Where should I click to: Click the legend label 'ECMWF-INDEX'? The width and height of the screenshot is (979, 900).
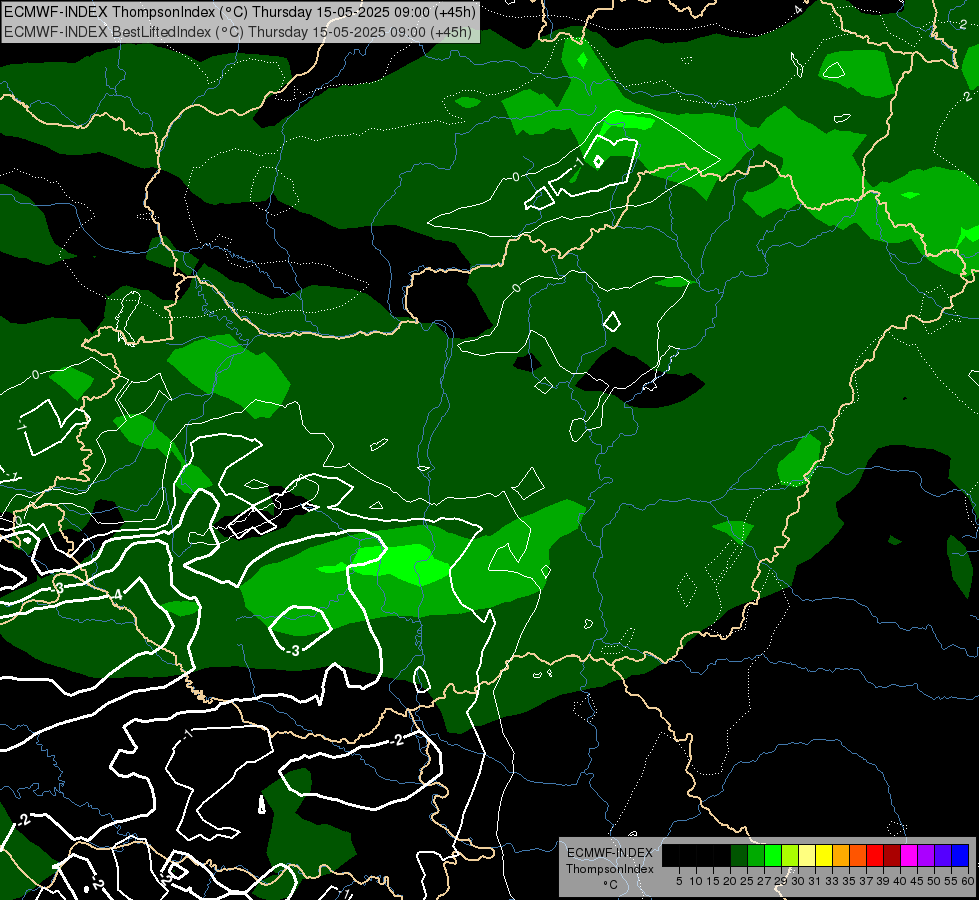pyautogui.click(x=610, y=853)
